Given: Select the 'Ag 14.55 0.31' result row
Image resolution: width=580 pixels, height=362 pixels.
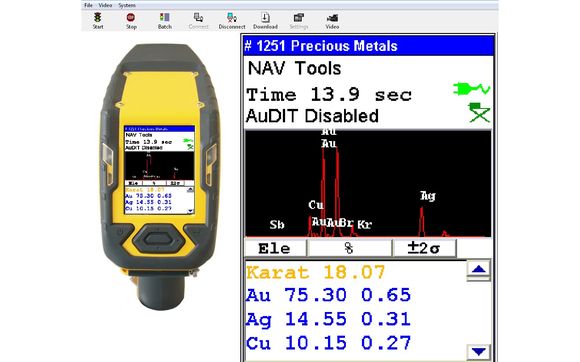Looking at the screenshot, I should click(328, 319).
